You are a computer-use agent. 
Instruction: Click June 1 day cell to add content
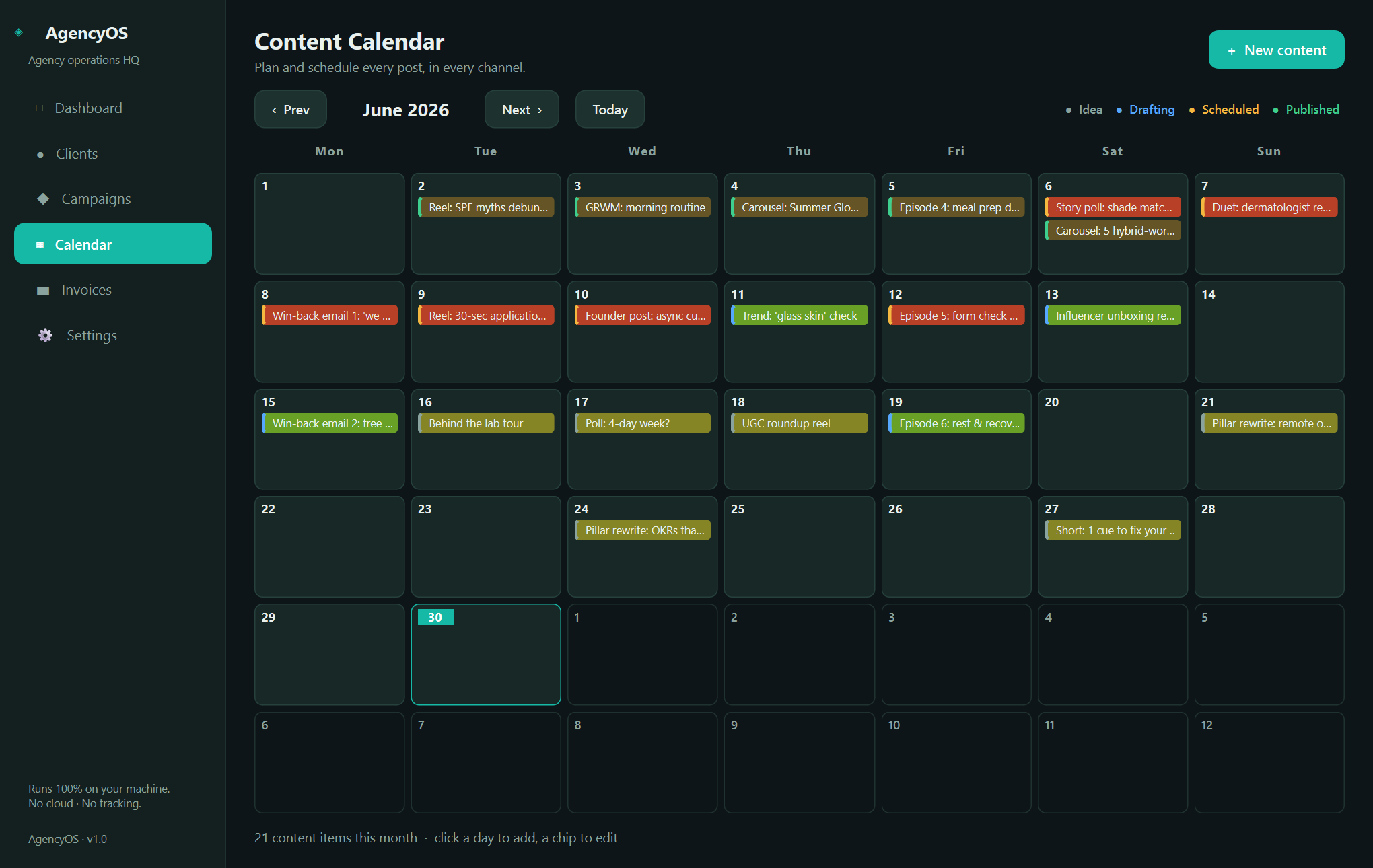(330, 224)
